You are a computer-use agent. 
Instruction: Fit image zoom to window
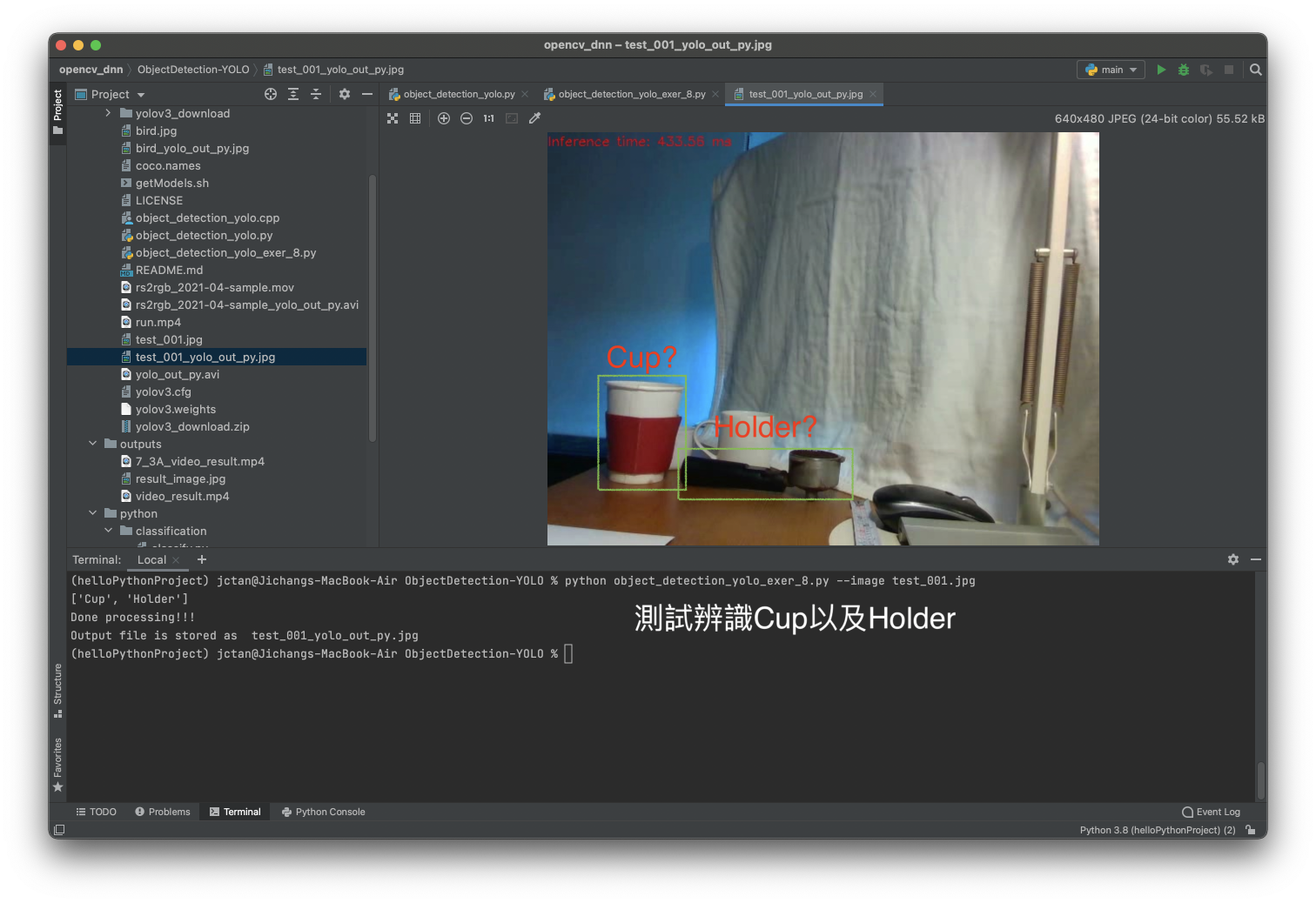click(512, 118)
